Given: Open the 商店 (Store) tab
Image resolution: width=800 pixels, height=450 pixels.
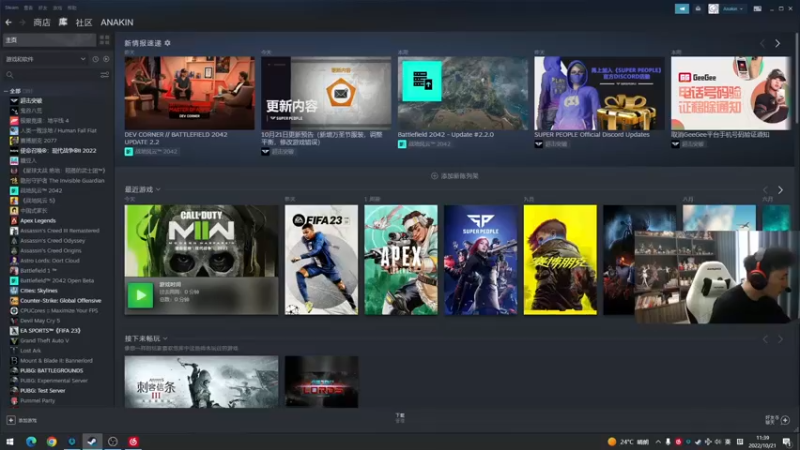Looking at the screenshot, I should (x=42, y=22).
